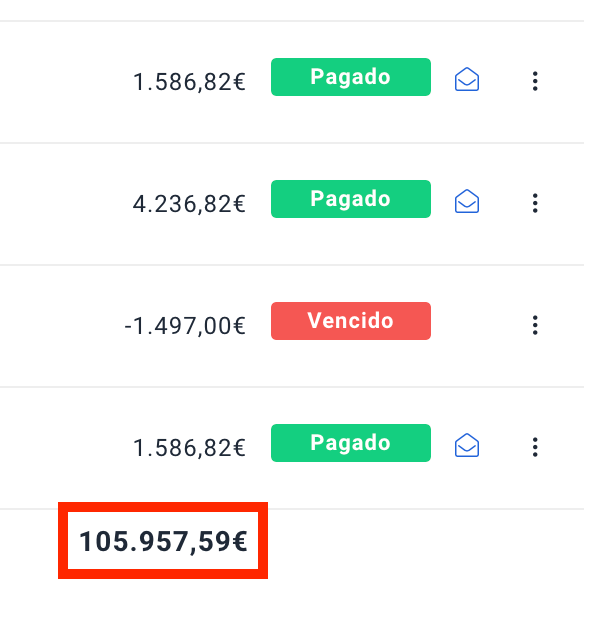Click the 4.236,82€ amount
614x624 pixels.
coord(189,204)
